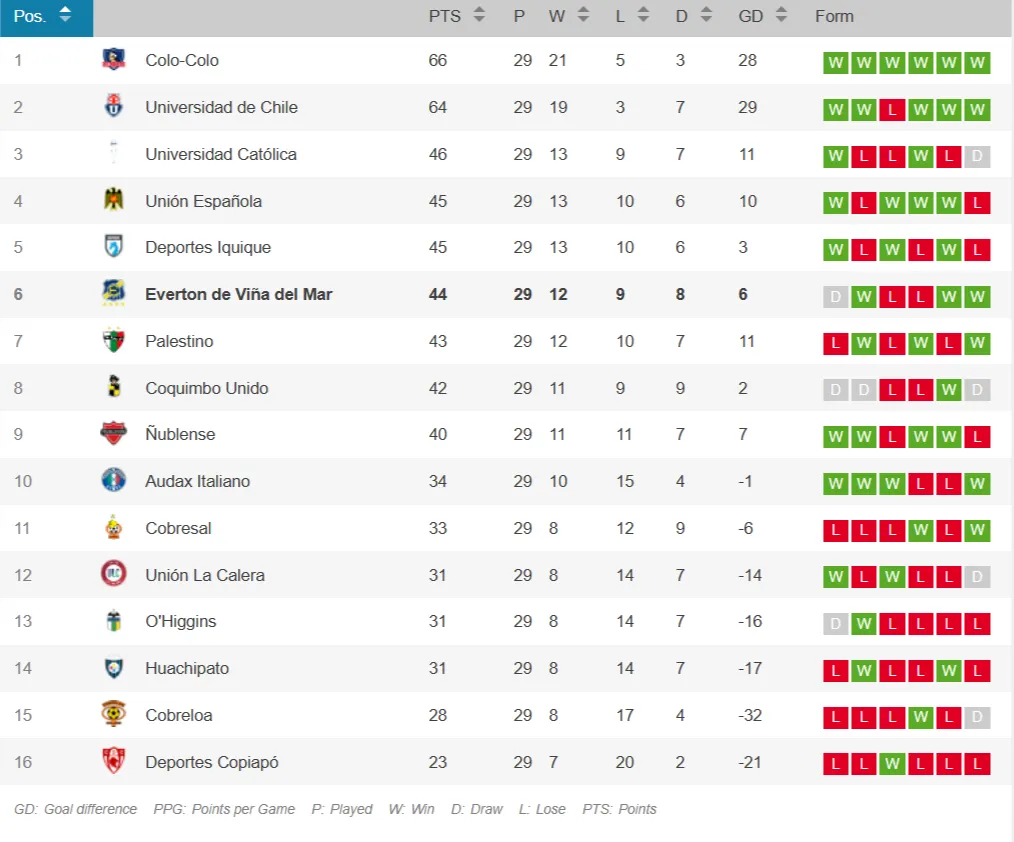Image resolution: width=1014 pixels, height=842 pixels.
Task: Click the Deportes Iquique crest icon
Action: tap(114, 247)
